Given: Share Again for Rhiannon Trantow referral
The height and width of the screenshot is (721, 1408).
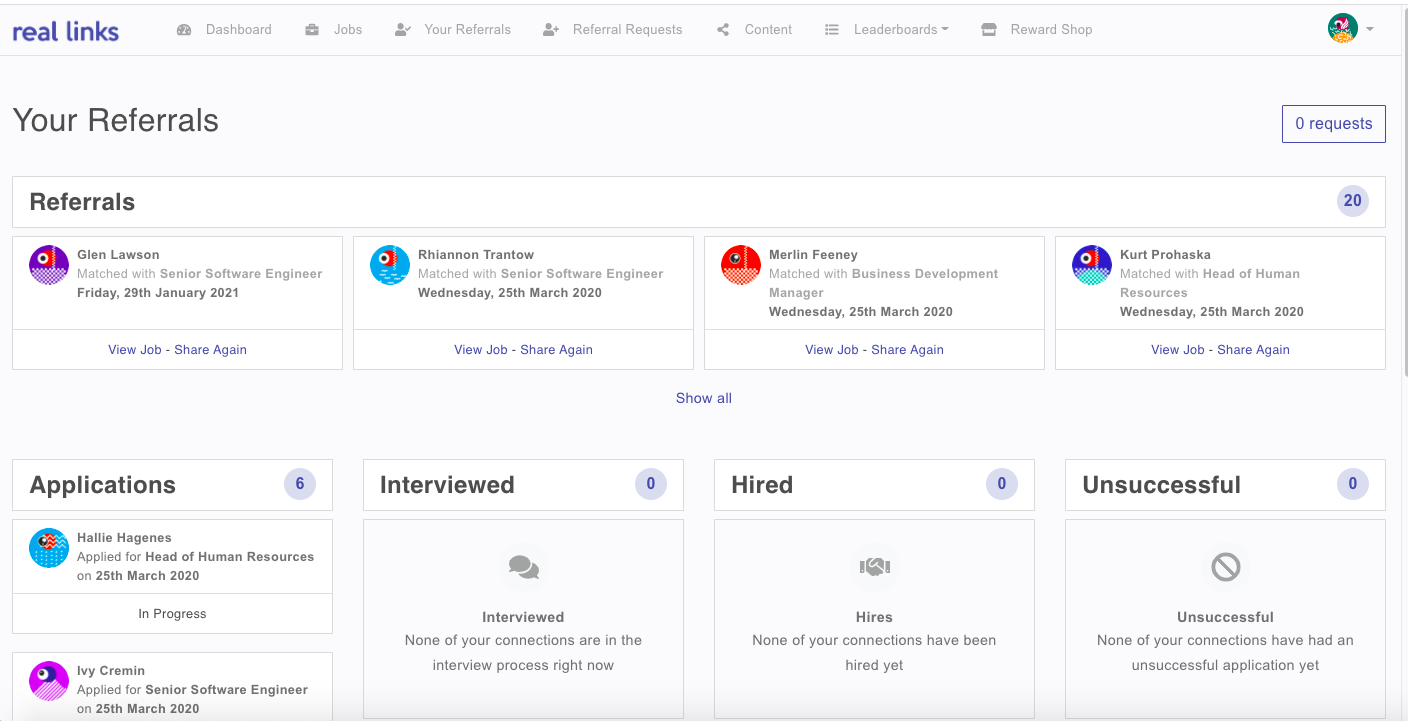Looking at the screenshot, I should (556, 350).
